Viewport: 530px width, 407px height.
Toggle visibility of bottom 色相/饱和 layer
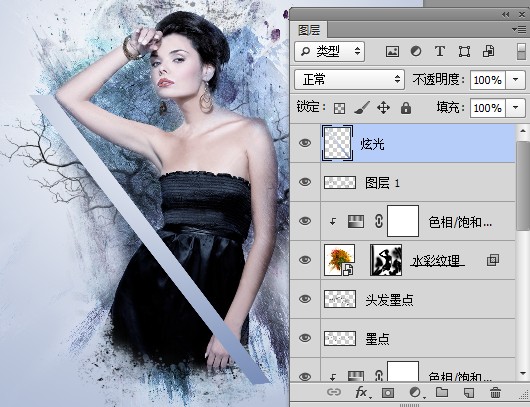(x=305, y=377)
